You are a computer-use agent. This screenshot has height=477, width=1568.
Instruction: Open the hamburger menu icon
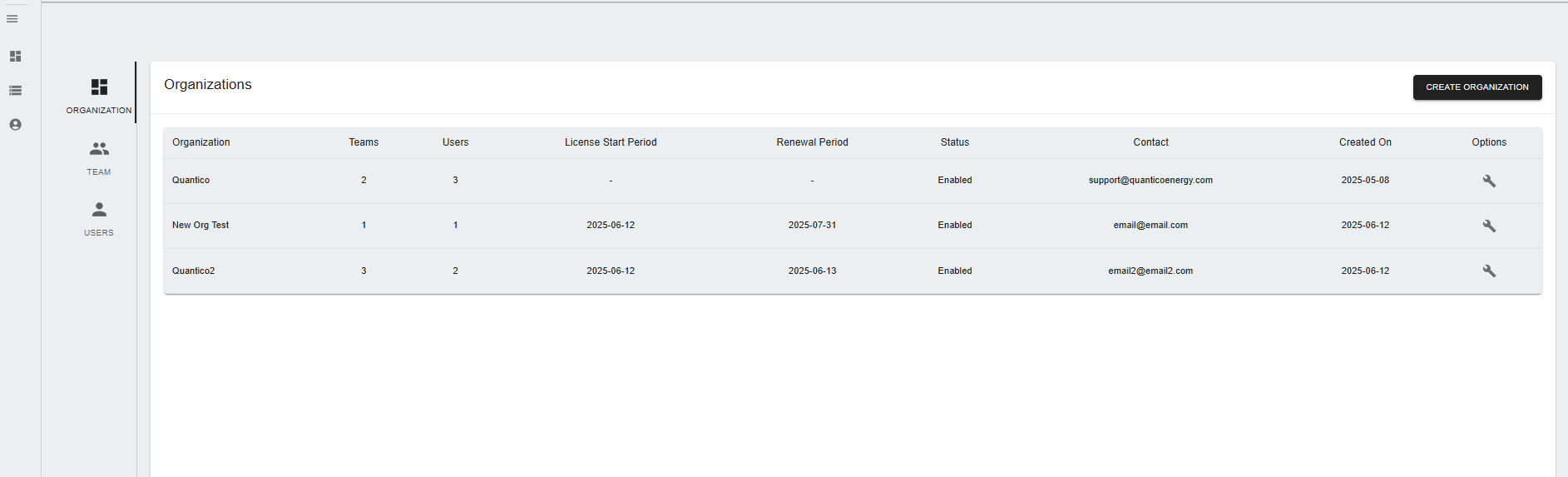point(12,18)
